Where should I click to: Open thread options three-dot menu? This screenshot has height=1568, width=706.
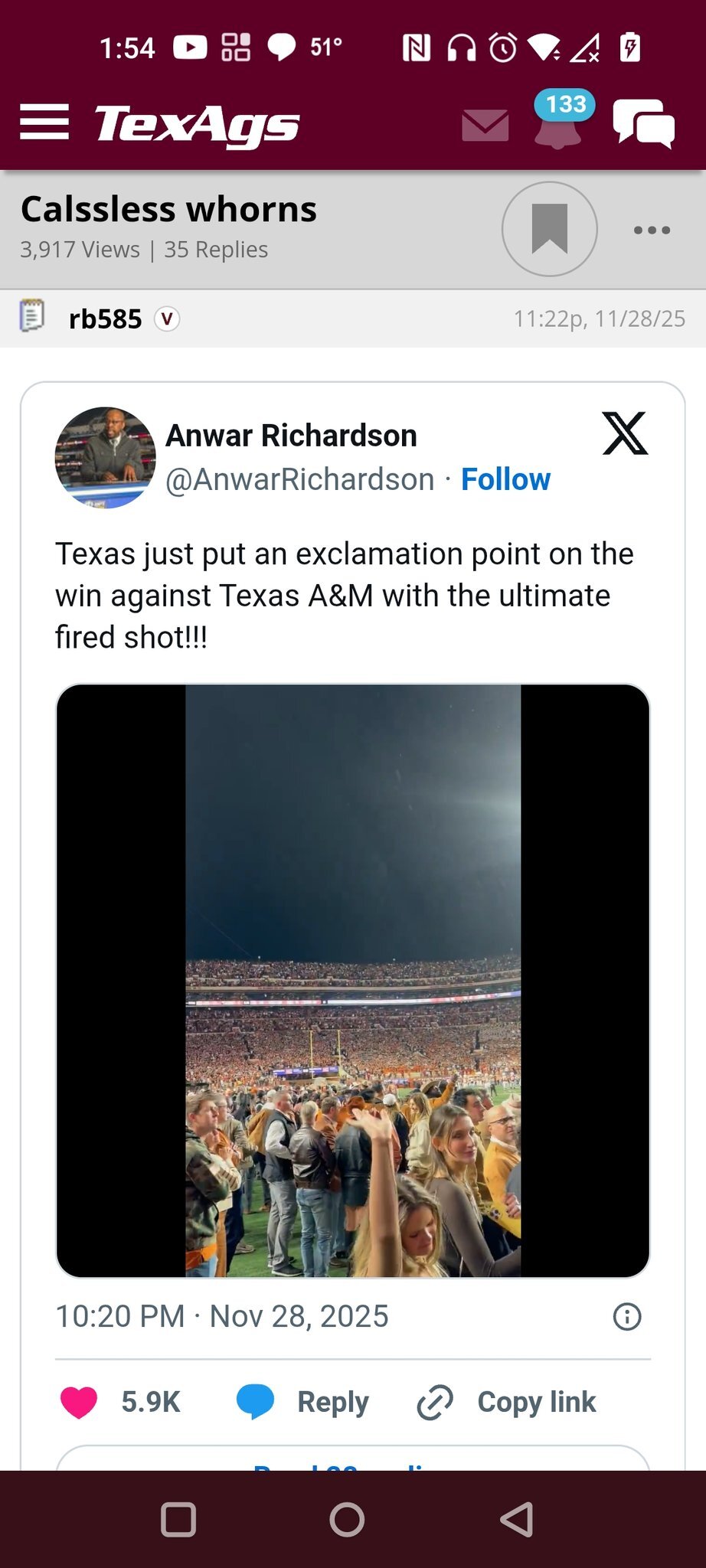pyautogui.click(x=652, y=230)
